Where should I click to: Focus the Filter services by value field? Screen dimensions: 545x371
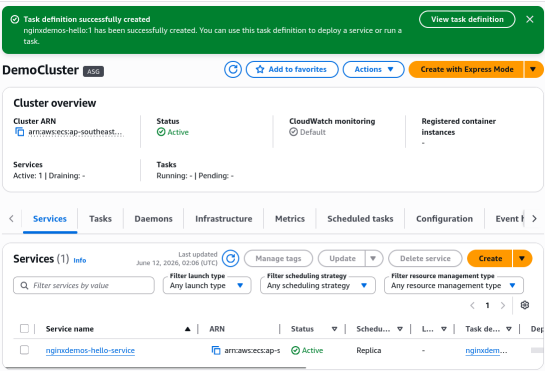click(x=84, y=285)
